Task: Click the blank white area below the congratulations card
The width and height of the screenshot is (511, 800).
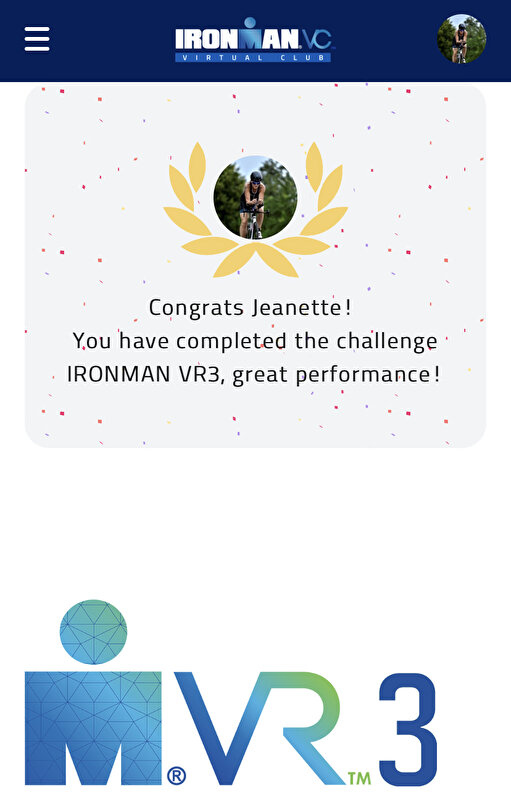Action: pyautogui.click(x=255, y=520)
